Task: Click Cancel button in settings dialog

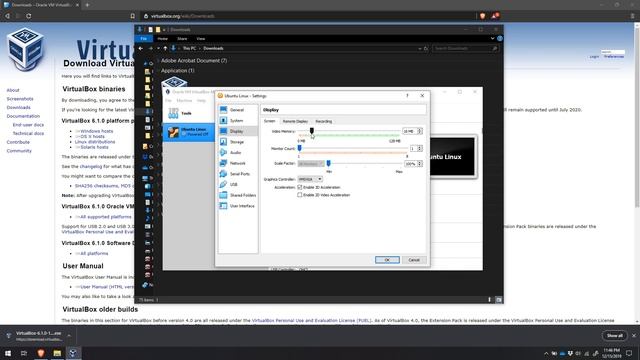Action: [414, 260]
